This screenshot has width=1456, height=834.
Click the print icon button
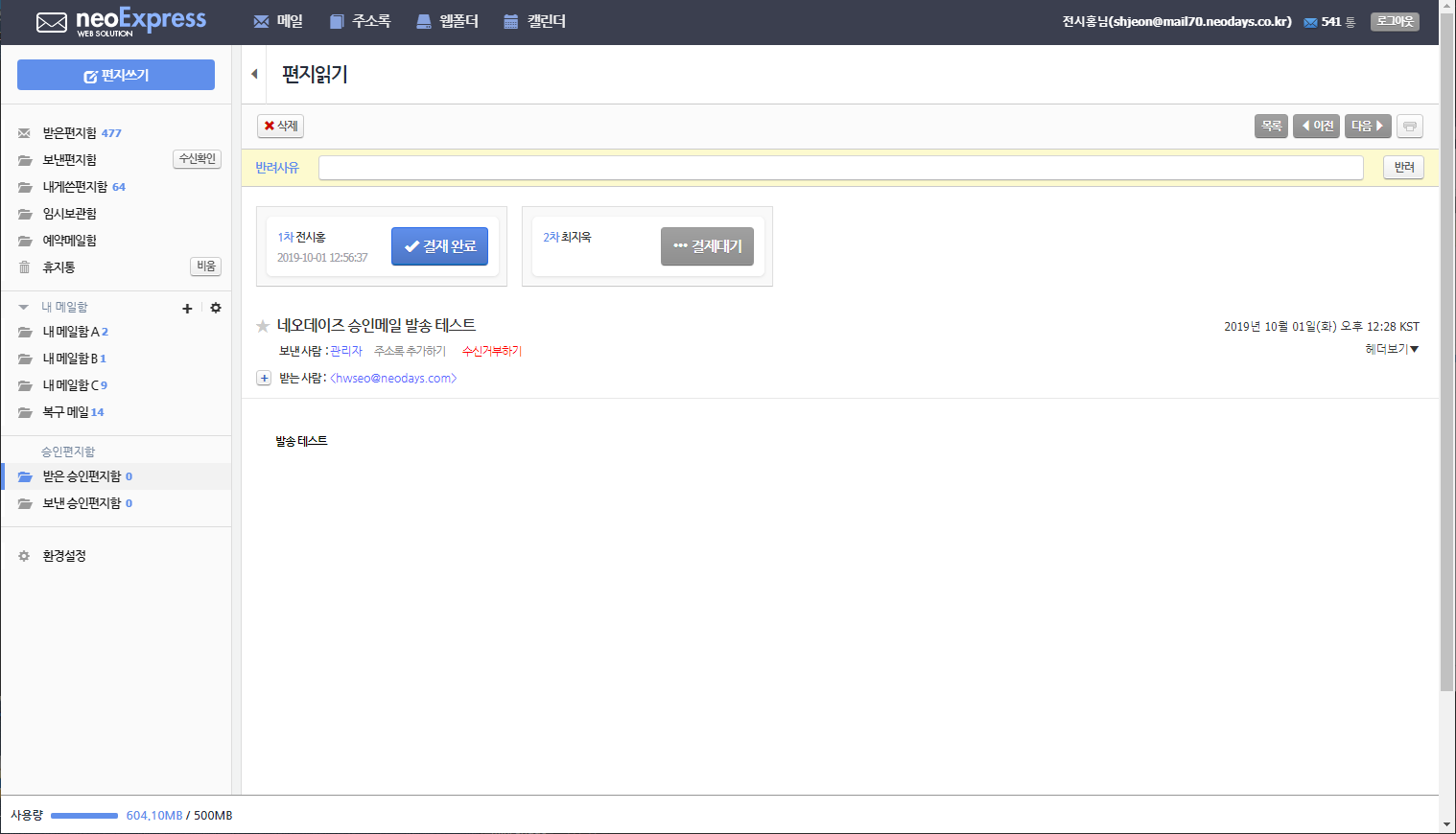(x=1410, y=126)
